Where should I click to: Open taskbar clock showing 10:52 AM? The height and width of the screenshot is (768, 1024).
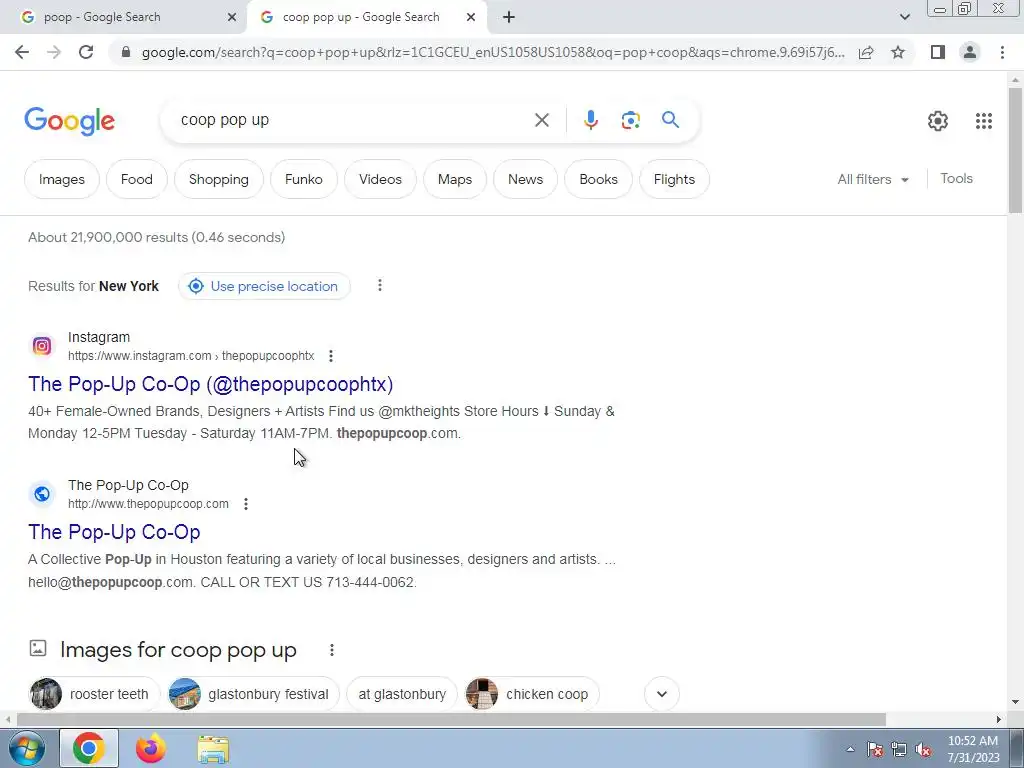[x=973, y=749]
